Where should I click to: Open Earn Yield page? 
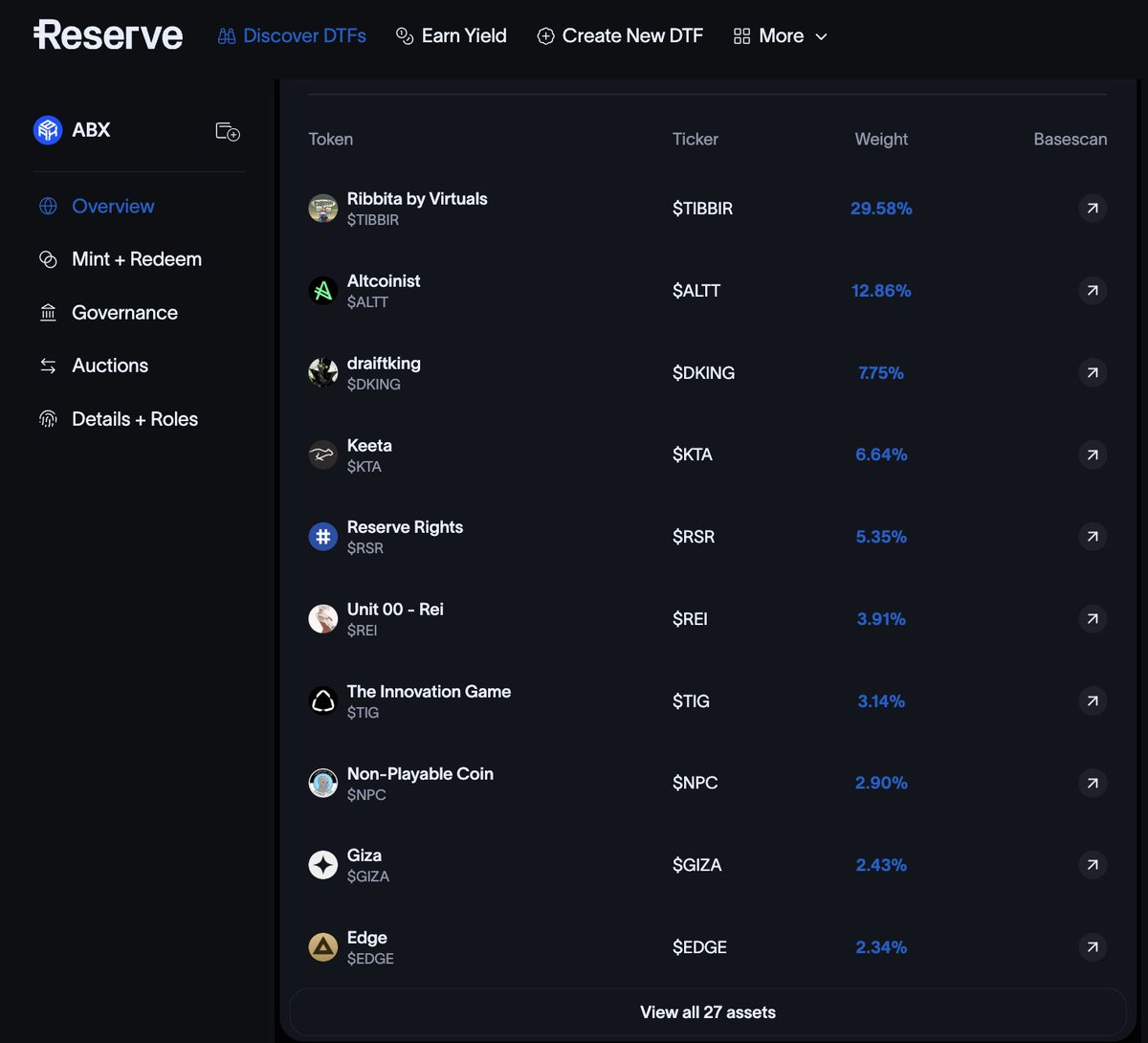(x=452, y=36)
